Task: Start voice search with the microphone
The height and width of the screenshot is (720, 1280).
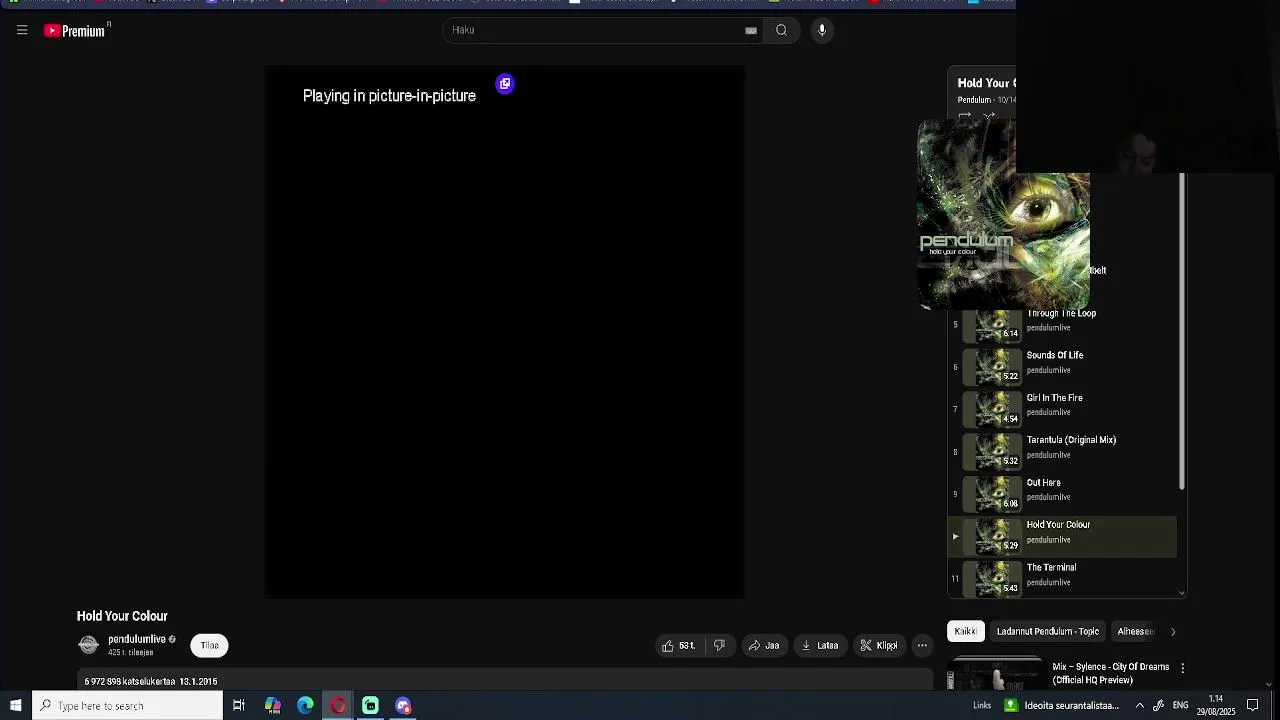Action: [822, 30]
